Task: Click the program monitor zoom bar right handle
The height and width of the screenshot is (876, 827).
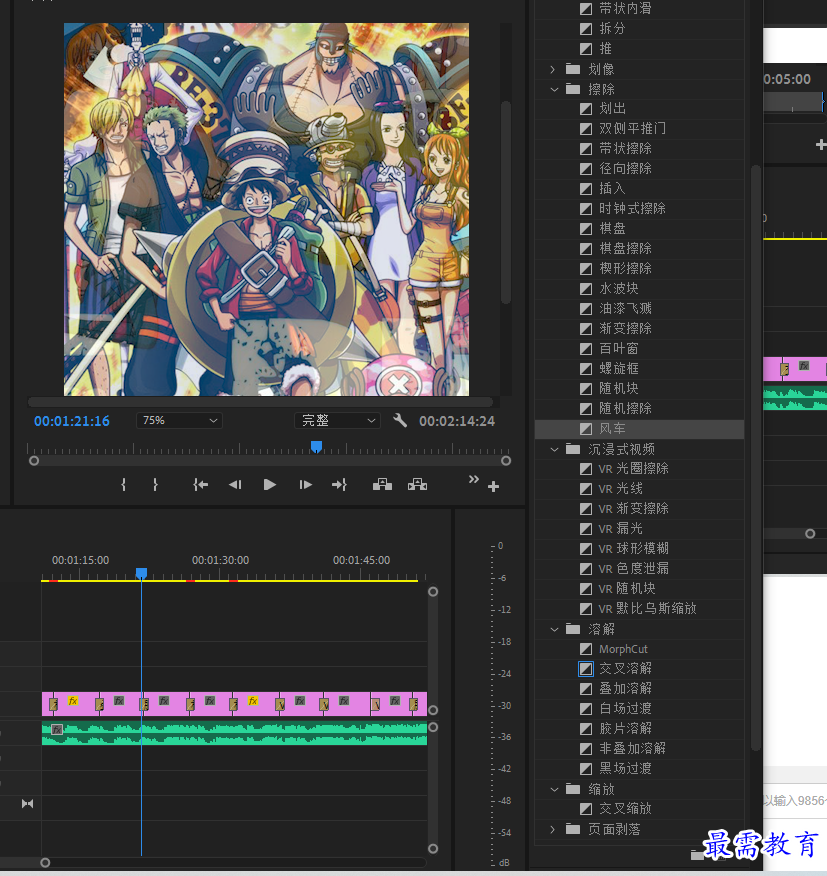Action: click(506, 461)
